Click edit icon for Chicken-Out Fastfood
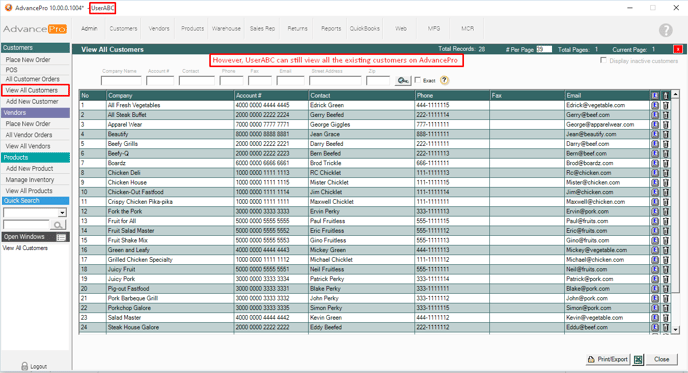 coord(655,192)
